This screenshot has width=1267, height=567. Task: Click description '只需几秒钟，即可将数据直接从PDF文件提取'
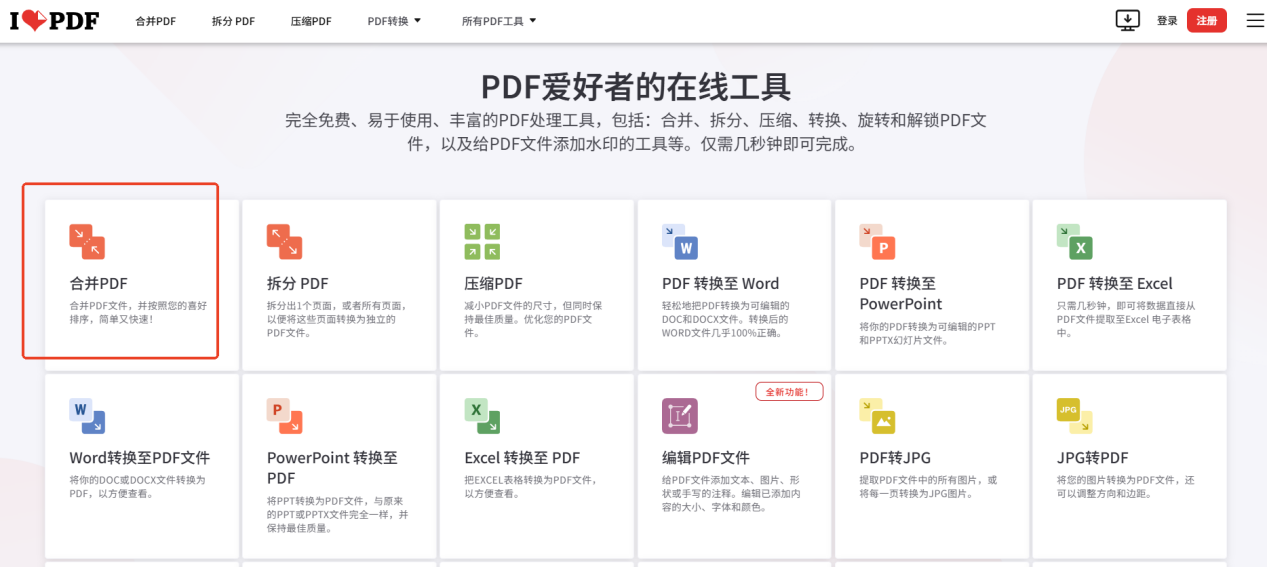click(1126, 319)
